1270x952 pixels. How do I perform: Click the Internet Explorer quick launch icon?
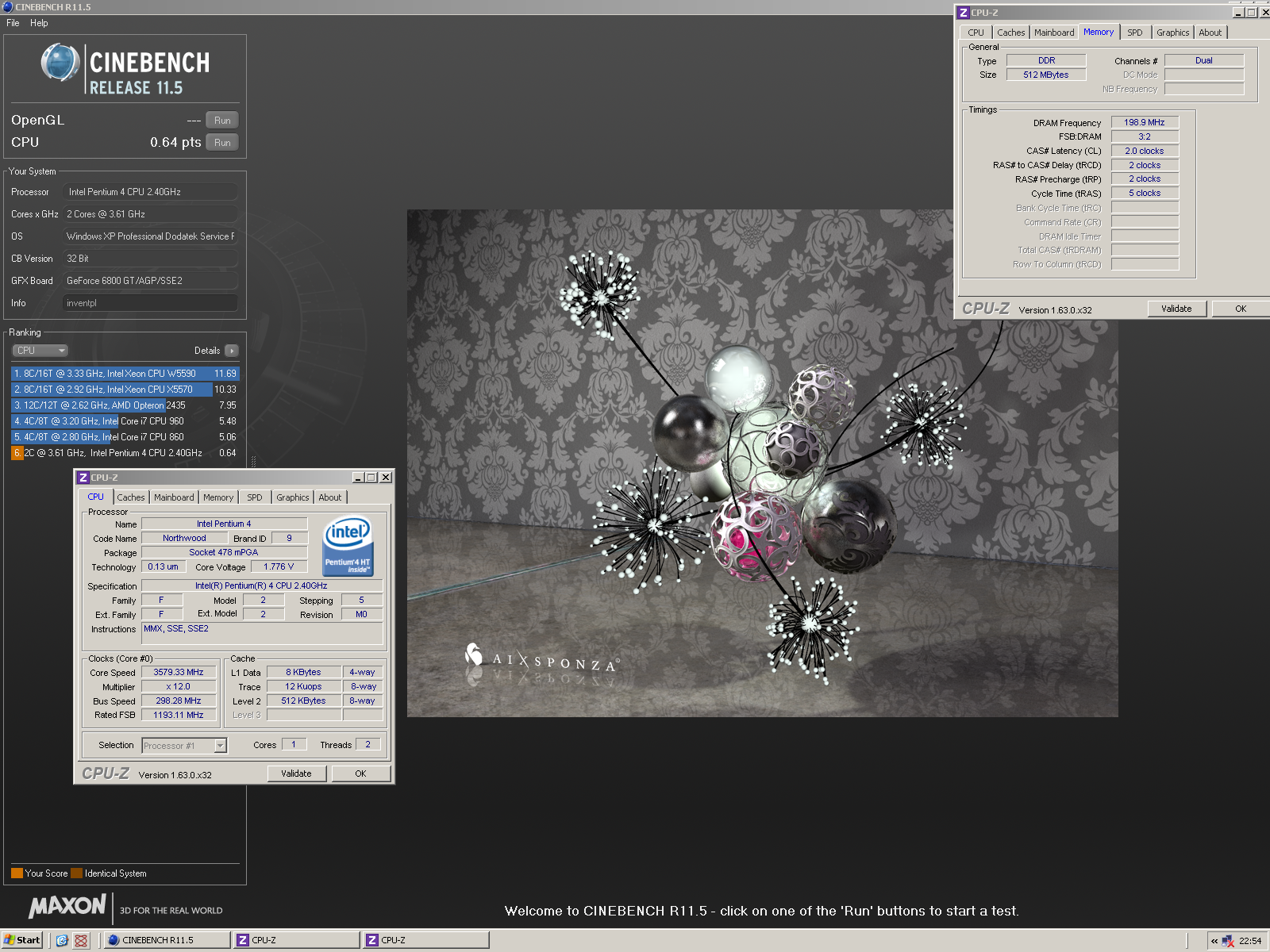click(62, 940)
